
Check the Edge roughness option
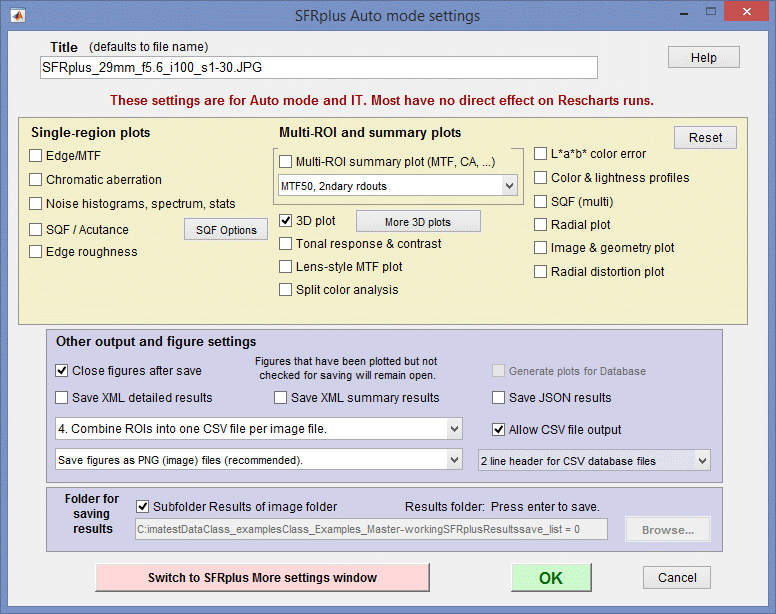[x=36, y=252]
